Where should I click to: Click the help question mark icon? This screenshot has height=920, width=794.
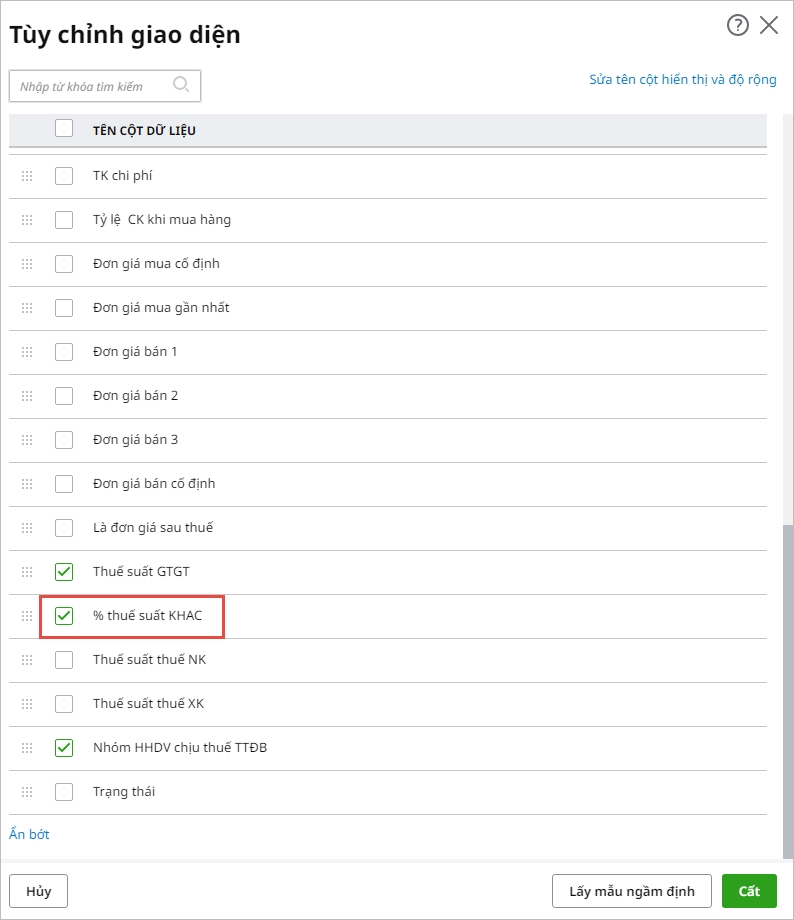(738, 26)
